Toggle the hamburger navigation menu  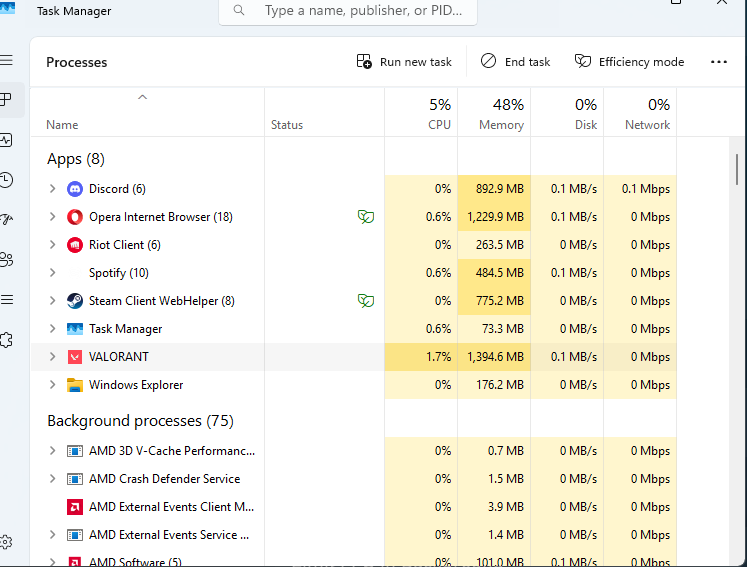[6, 60]
